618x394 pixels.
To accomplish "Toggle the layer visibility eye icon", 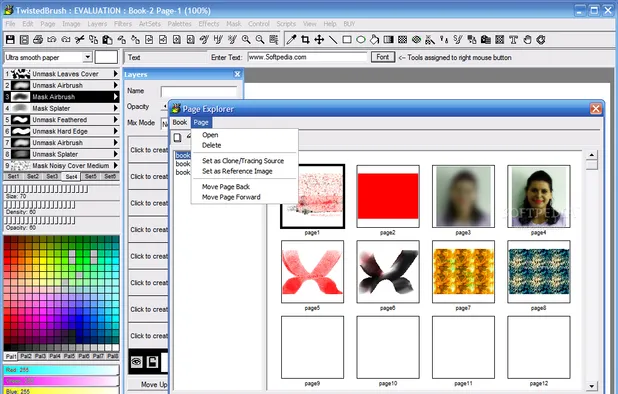I will coord(136,362).
